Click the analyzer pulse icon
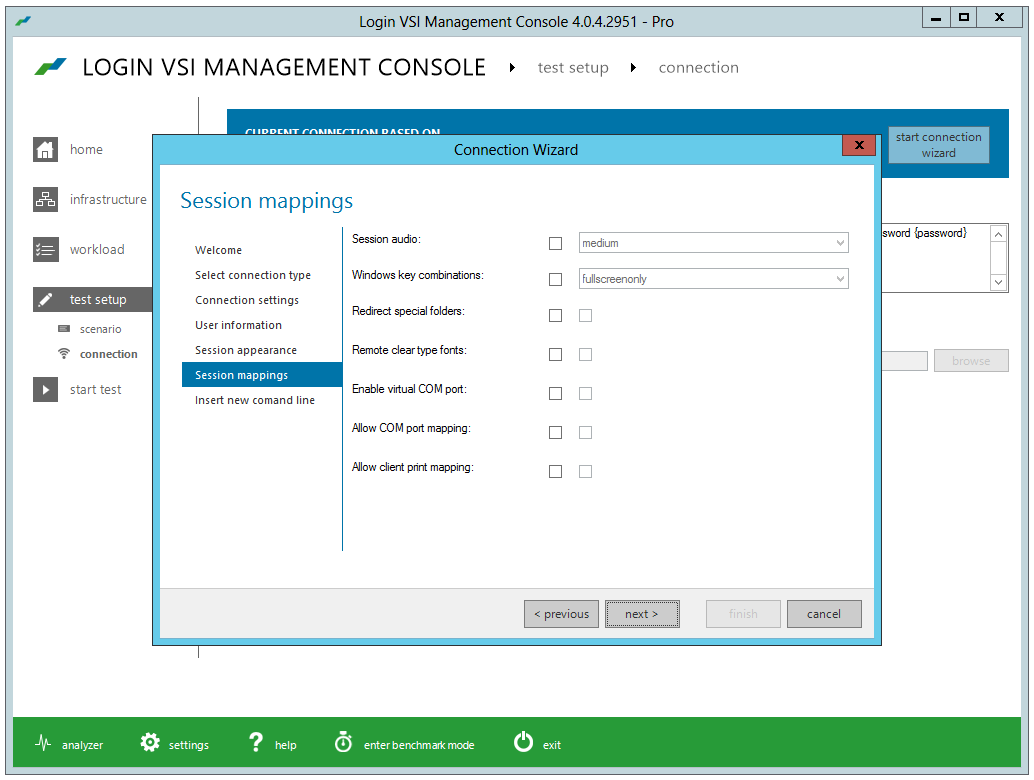1034x780 pixels. (x=43, y=743)
